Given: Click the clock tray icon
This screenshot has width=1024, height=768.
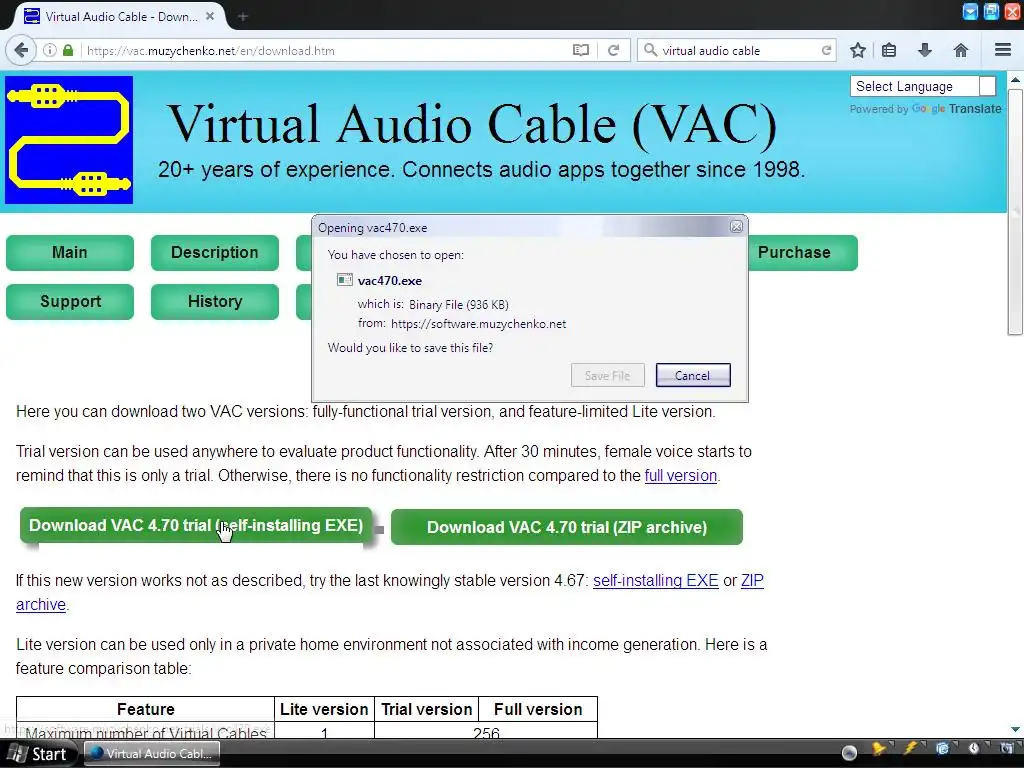Looking at the screenshot, I should pos(974,748).
